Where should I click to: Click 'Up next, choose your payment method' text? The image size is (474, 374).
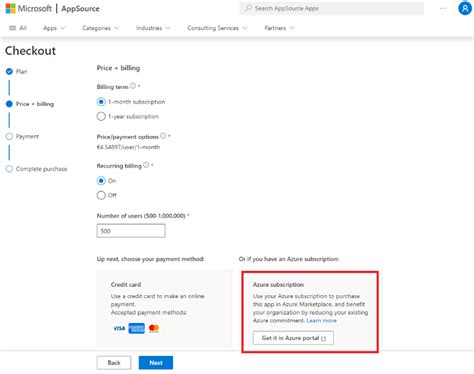[150, 259]
